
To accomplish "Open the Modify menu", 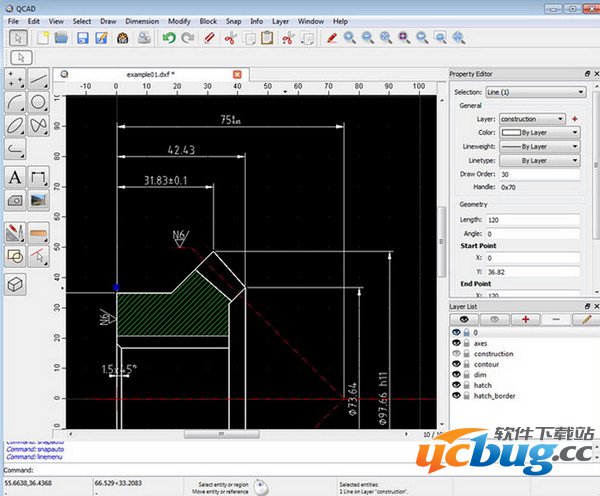I will point(179,20).
